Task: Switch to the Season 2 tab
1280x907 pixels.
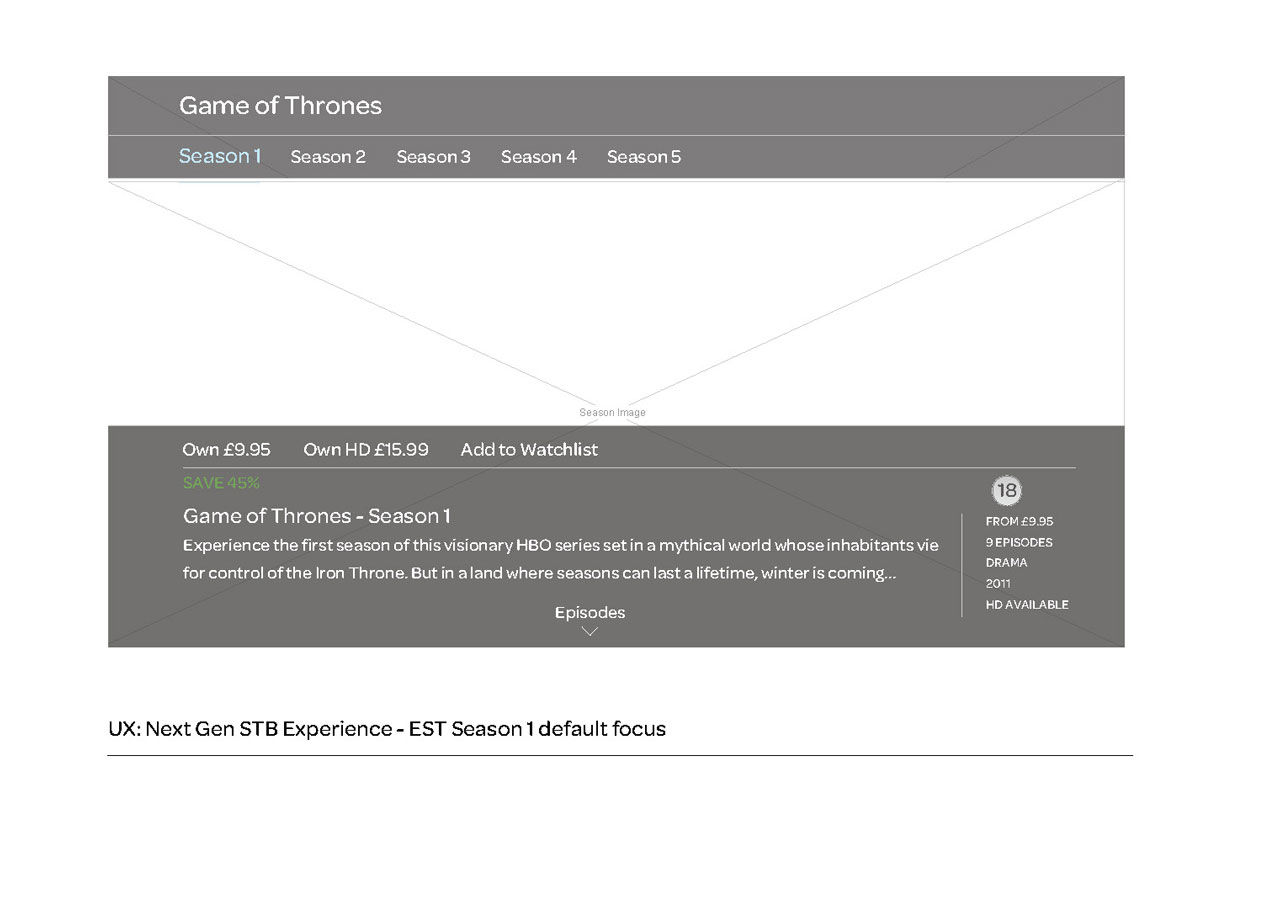Action: point(328,157)
